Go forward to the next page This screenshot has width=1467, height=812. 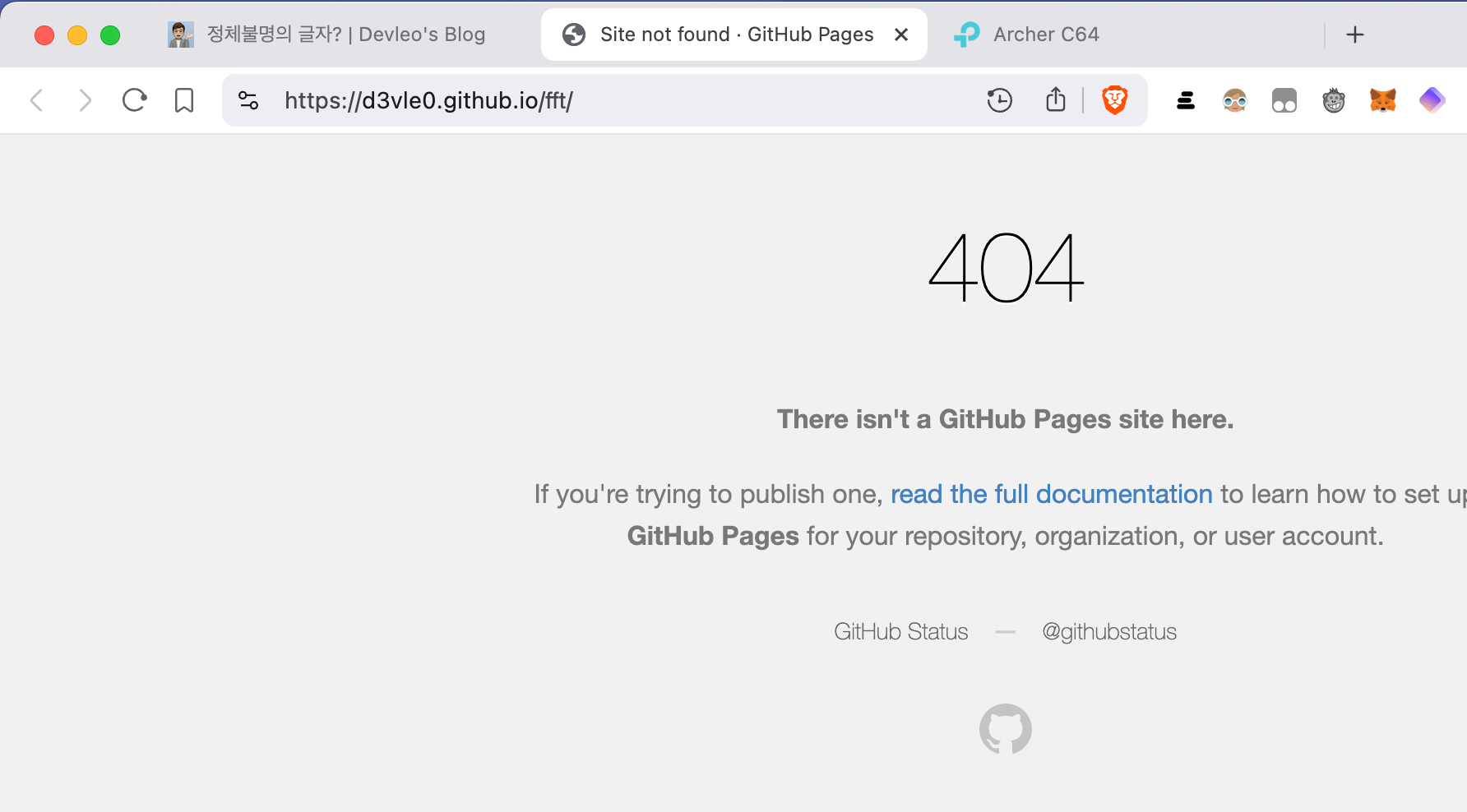[x=85, y=100]
